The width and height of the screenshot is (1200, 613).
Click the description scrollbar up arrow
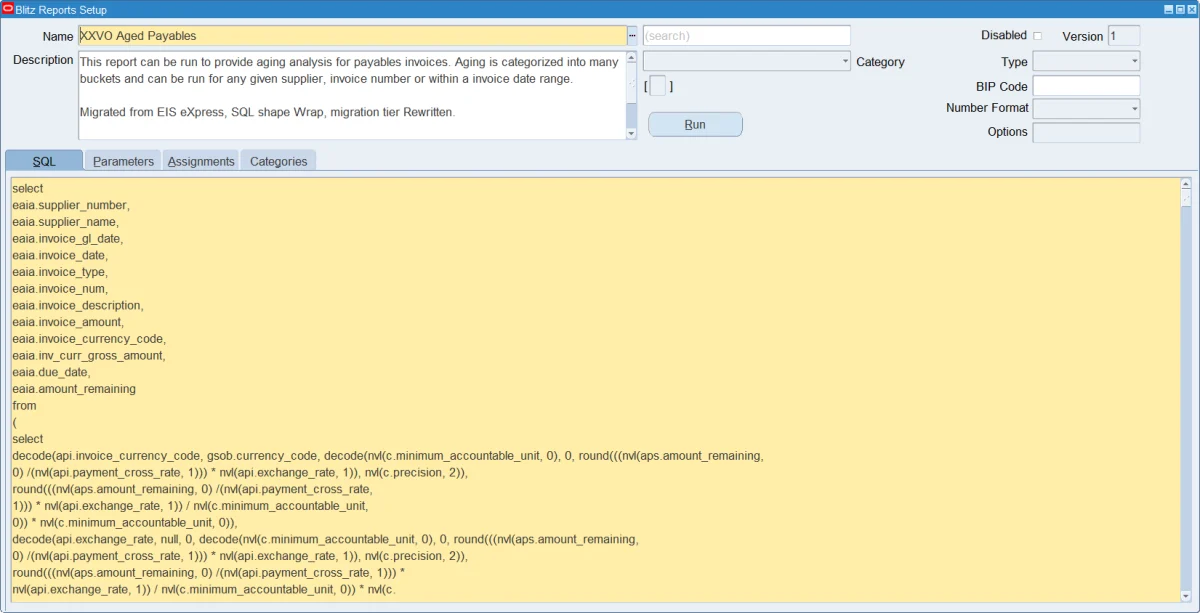[x=631, y=57]
